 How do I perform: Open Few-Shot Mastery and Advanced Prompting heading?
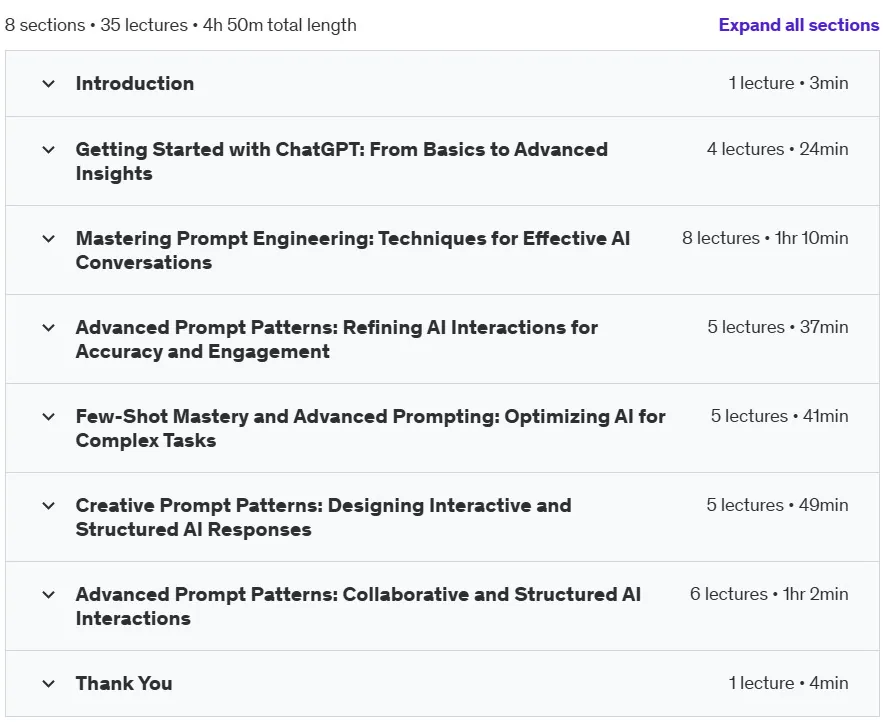(371, 429)
